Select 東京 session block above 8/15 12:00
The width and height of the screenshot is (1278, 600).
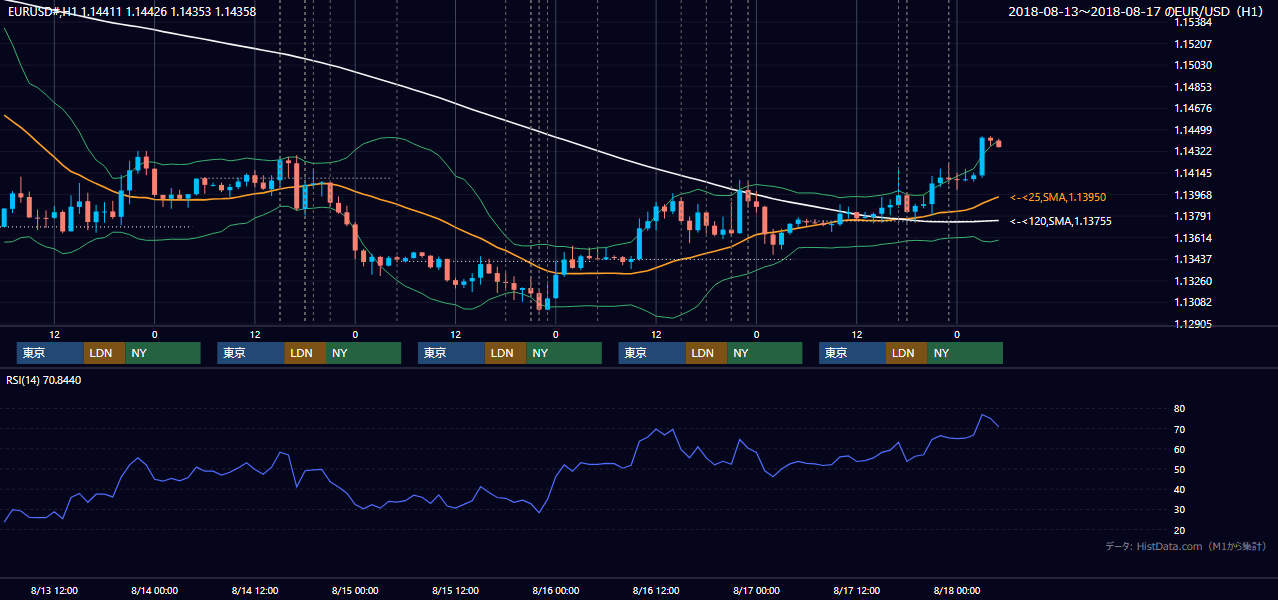451,353
